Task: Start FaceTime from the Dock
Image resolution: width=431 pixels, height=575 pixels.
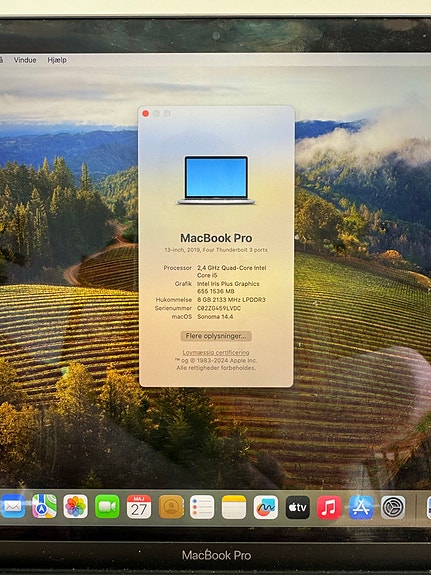Action: tap(107, 506)
